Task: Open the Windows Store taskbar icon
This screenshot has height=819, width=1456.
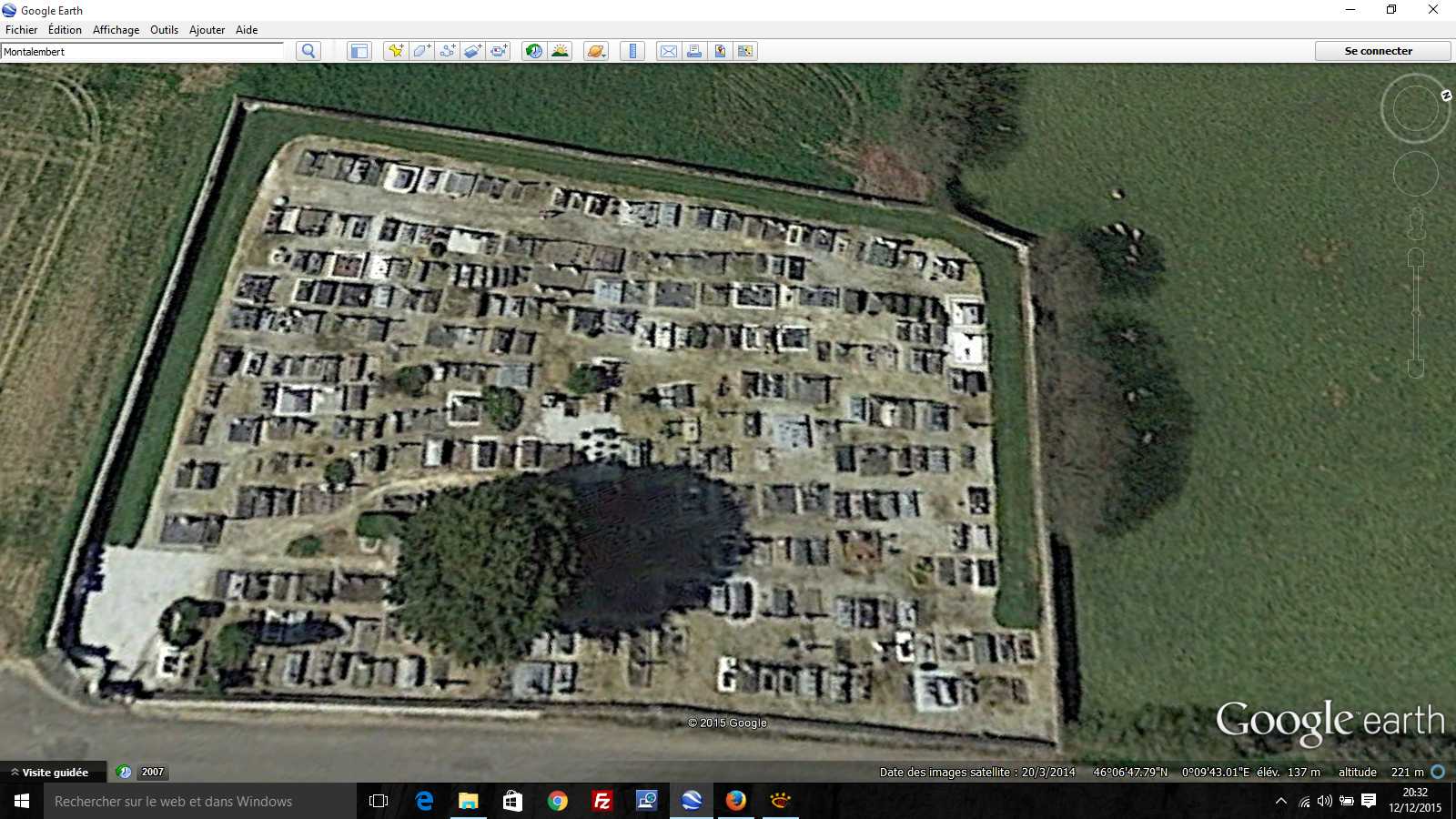Action: (x=512, y=801)
